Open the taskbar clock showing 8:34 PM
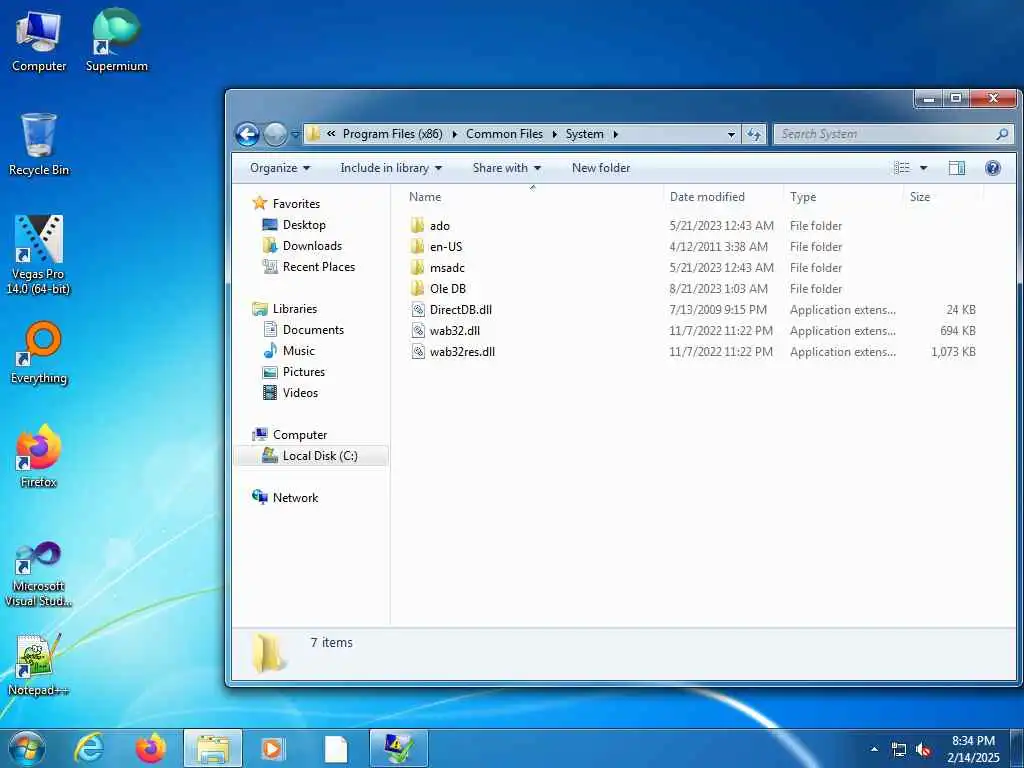Image resolution: width=1024 pixels, height=768 pixels. click(x=973, y=749)
